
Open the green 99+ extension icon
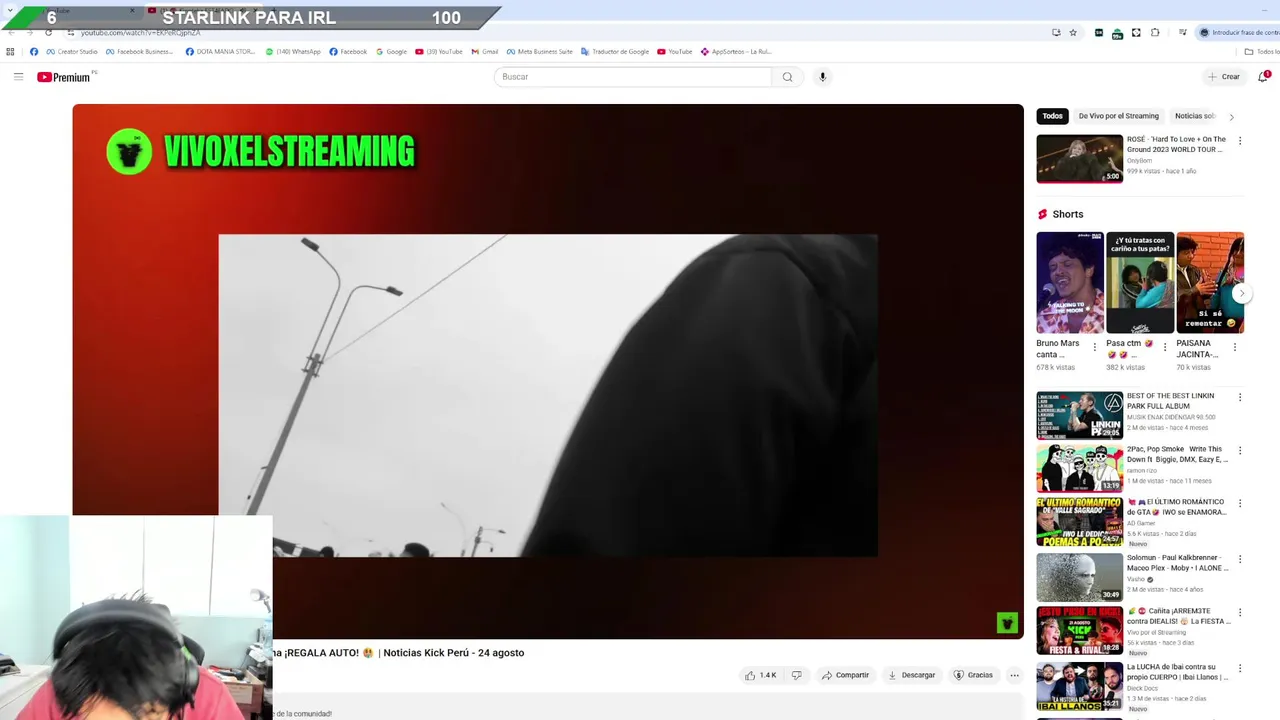tap(1117, 33)
